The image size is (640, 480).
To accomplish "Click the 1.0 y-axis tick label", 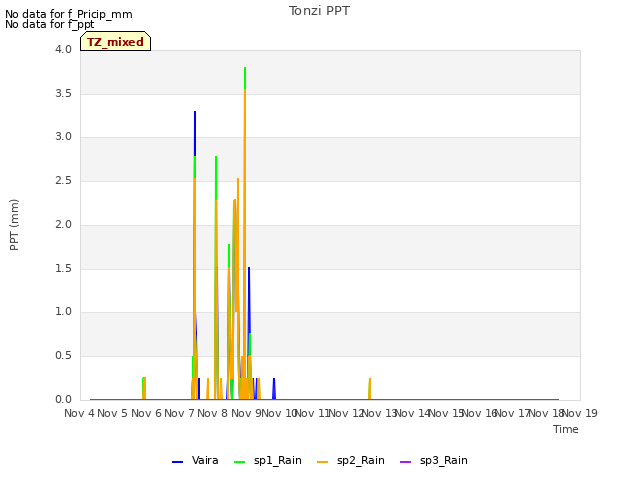I will coord(63,312).
